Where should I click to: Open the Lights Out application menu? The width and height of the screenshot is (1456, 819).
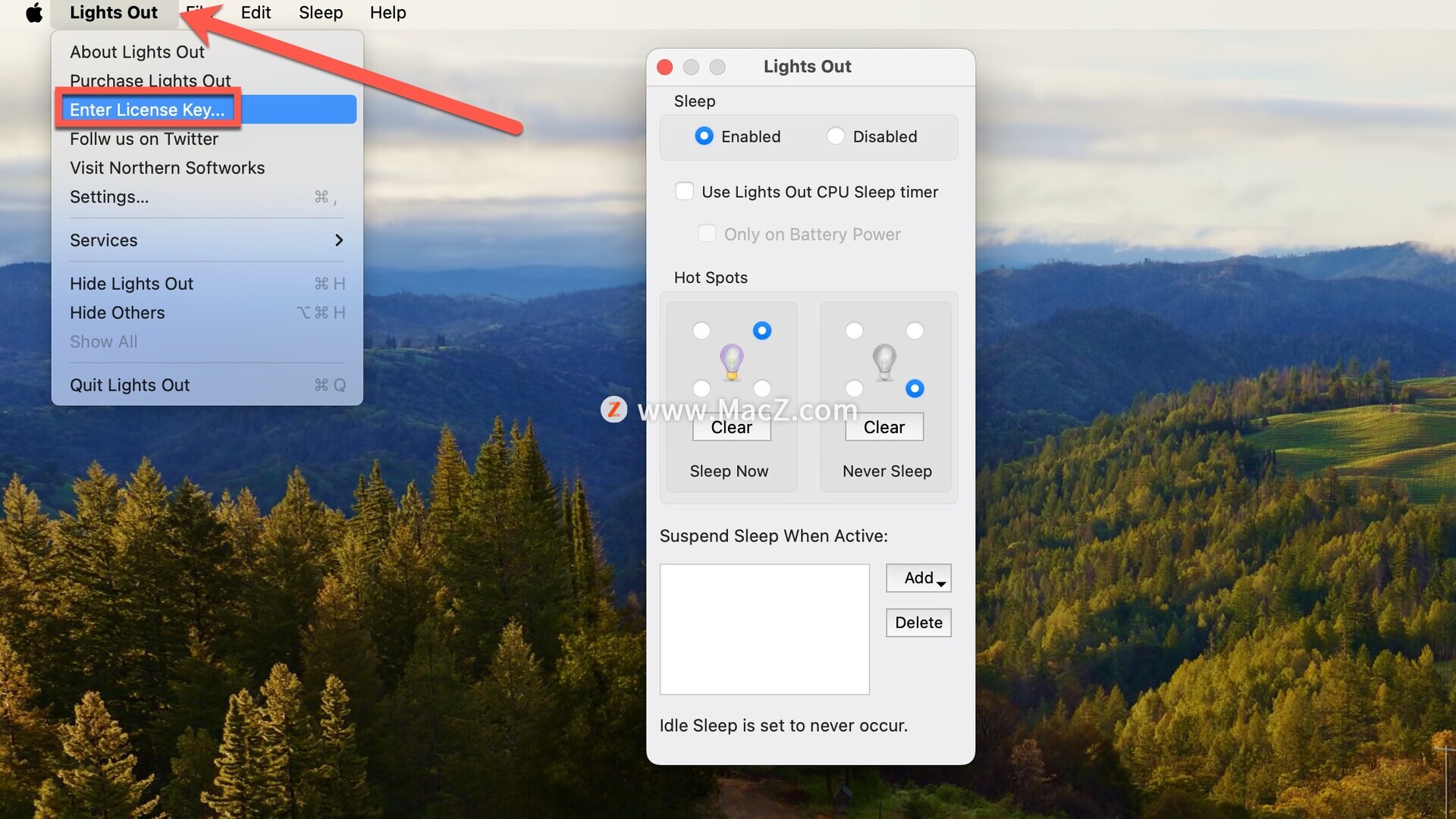114,13
